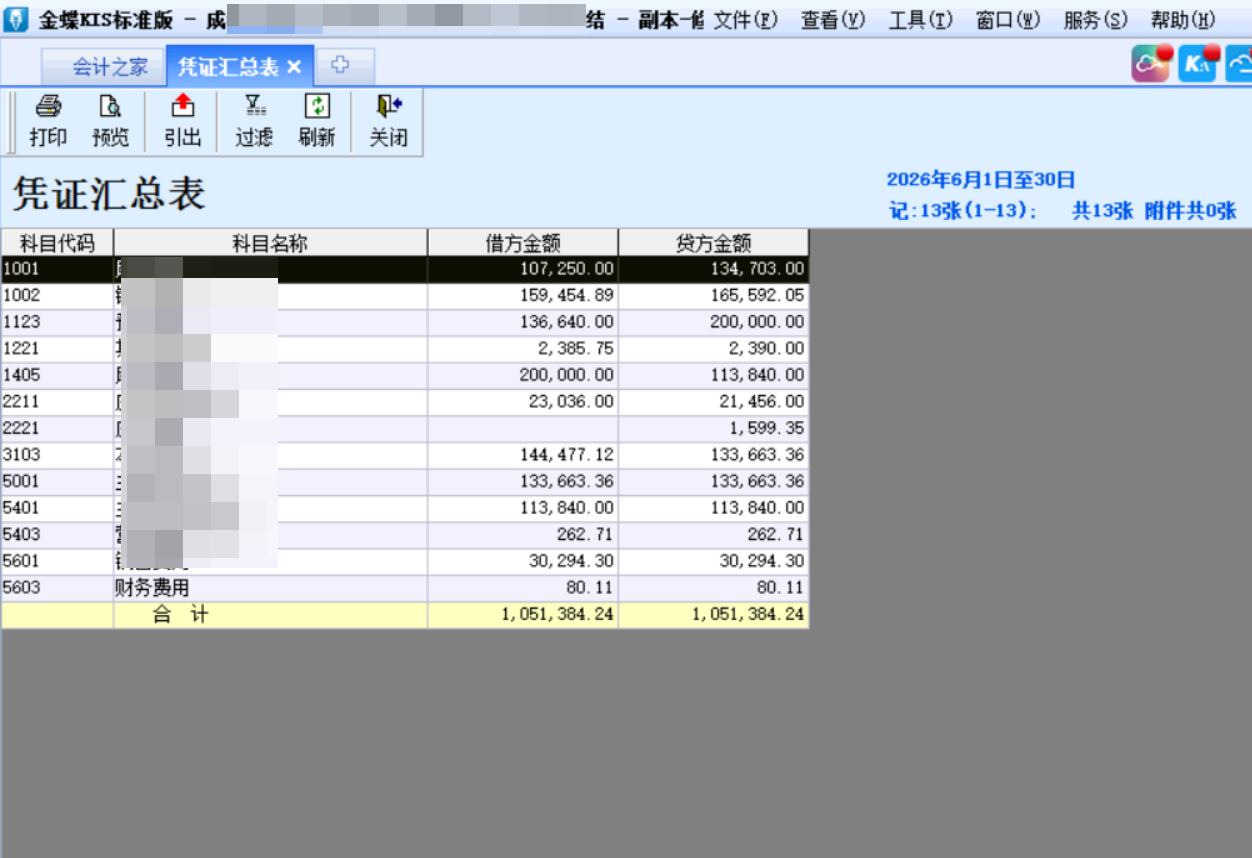Click the Kingdee app icon in title bar
This screenshot has width=1252, height=858.
[x=16, y=20]
